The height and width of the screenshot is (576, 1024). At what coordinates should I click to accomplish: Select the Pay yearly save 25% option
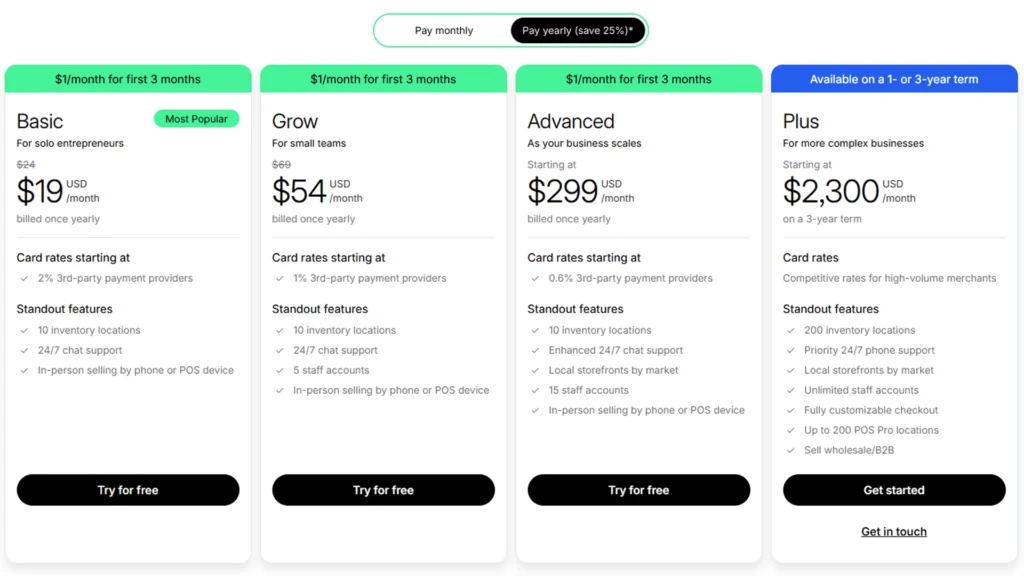click(578, 30)
